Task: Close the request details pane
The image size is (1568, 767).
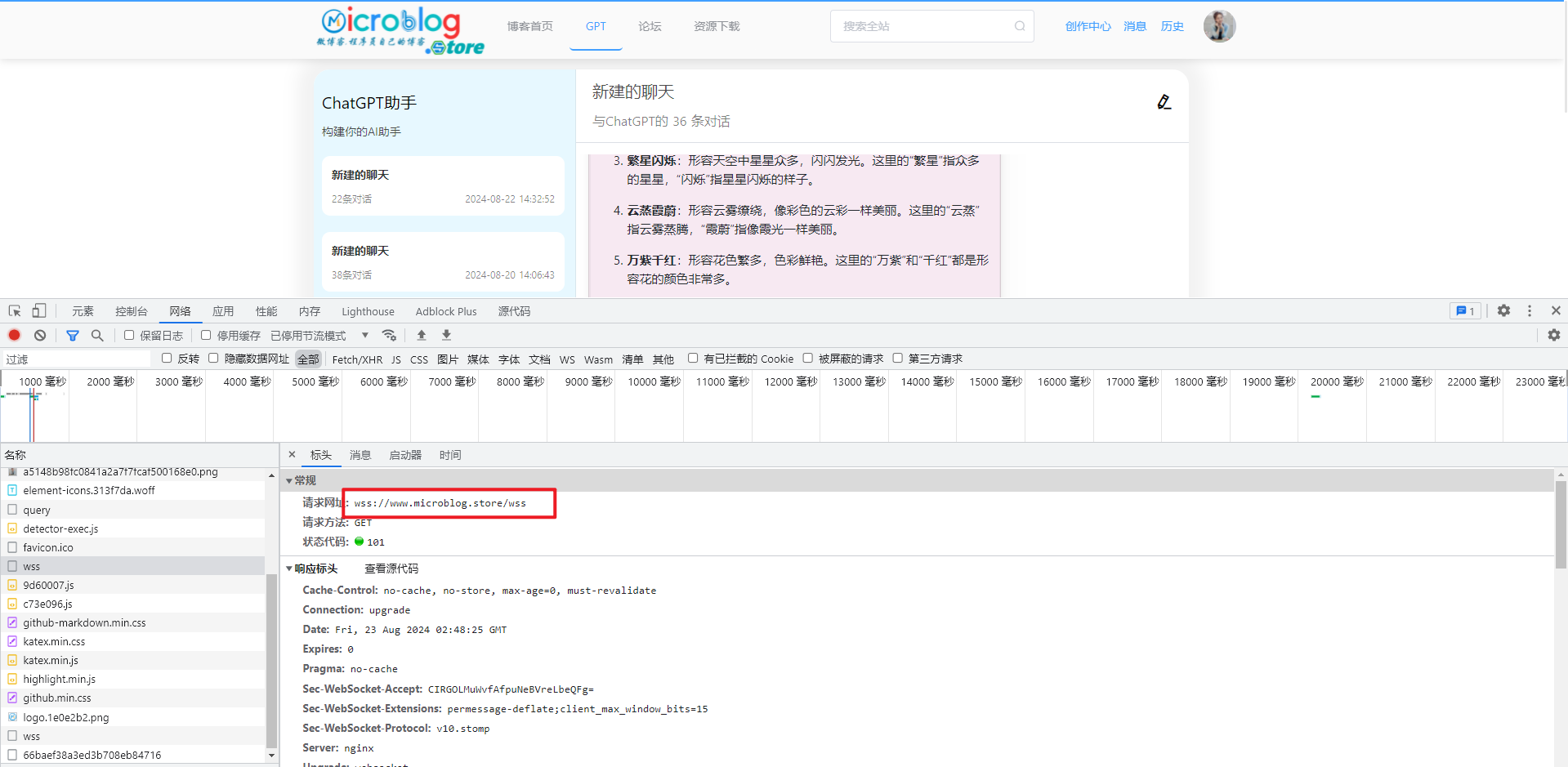Action: (292, 455)
